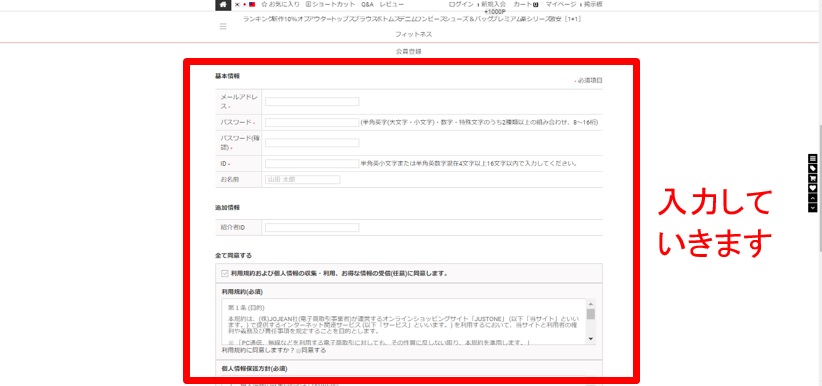Open the カート cart link
This screenshot has width=822, height=386.
526,4
